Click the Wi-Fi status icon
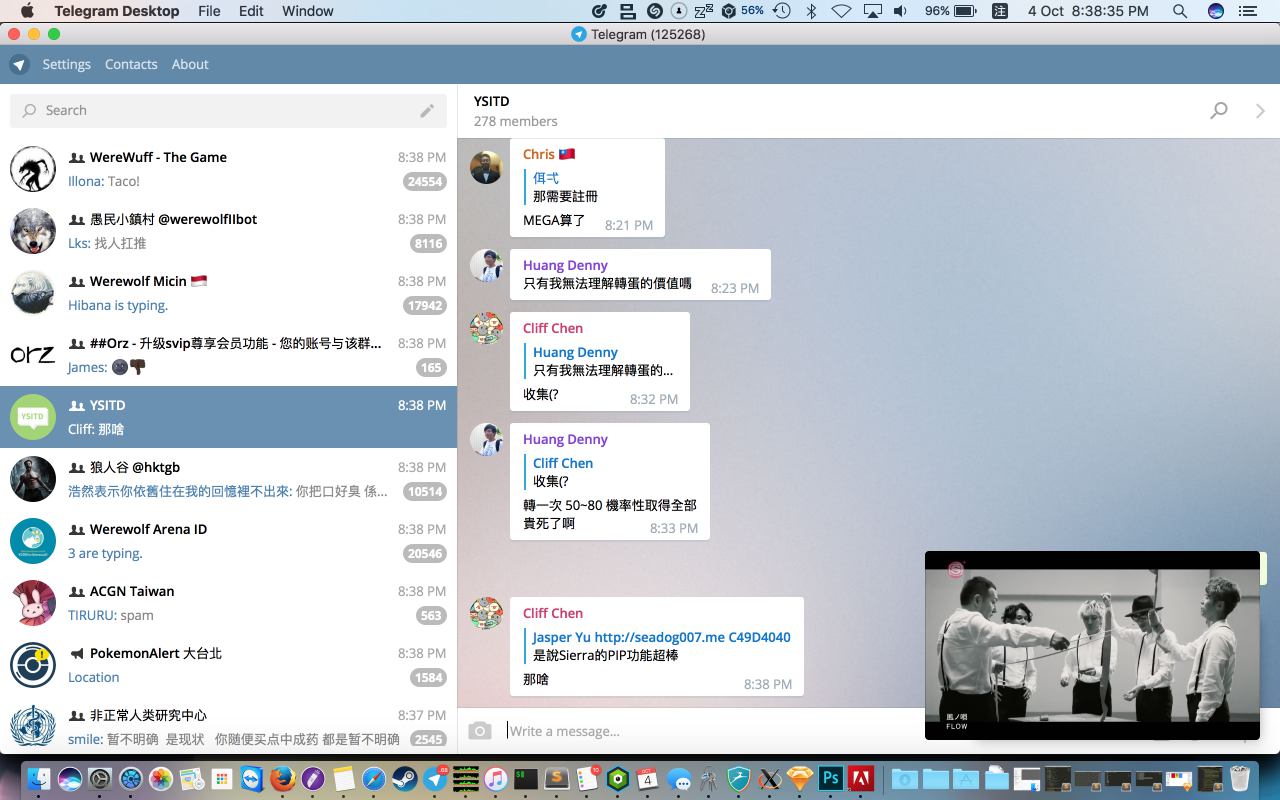This screenshot has height=800, width=1280. pos(842,11)
